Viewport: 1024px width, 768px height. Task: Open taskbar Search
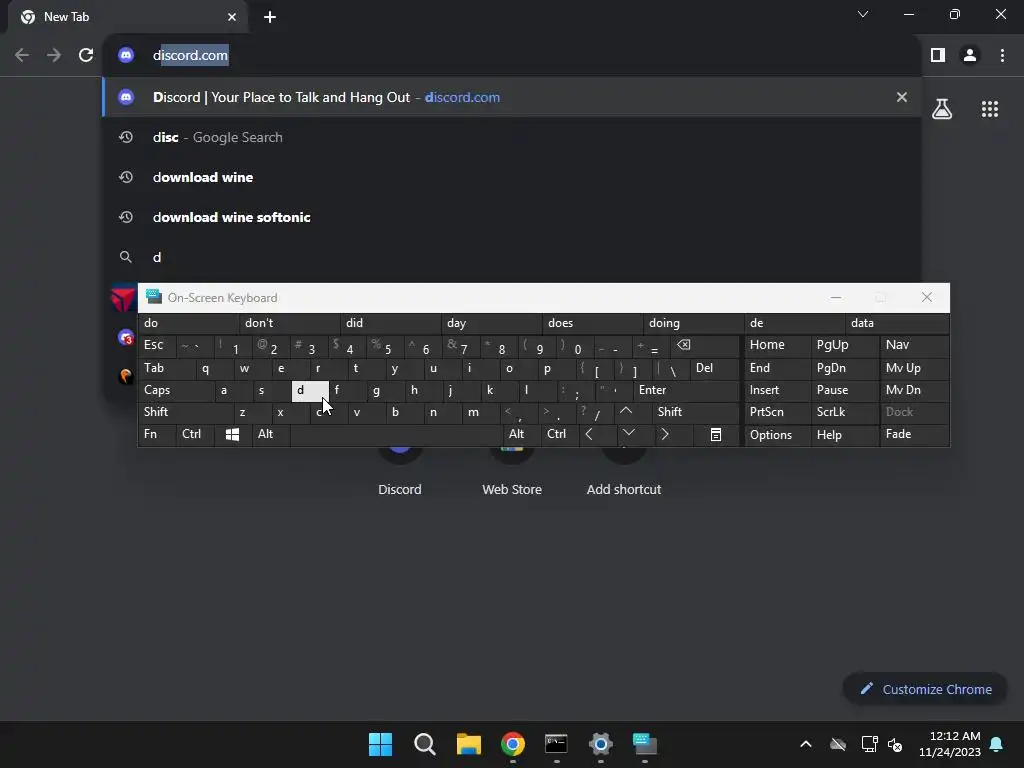[424, 744]
